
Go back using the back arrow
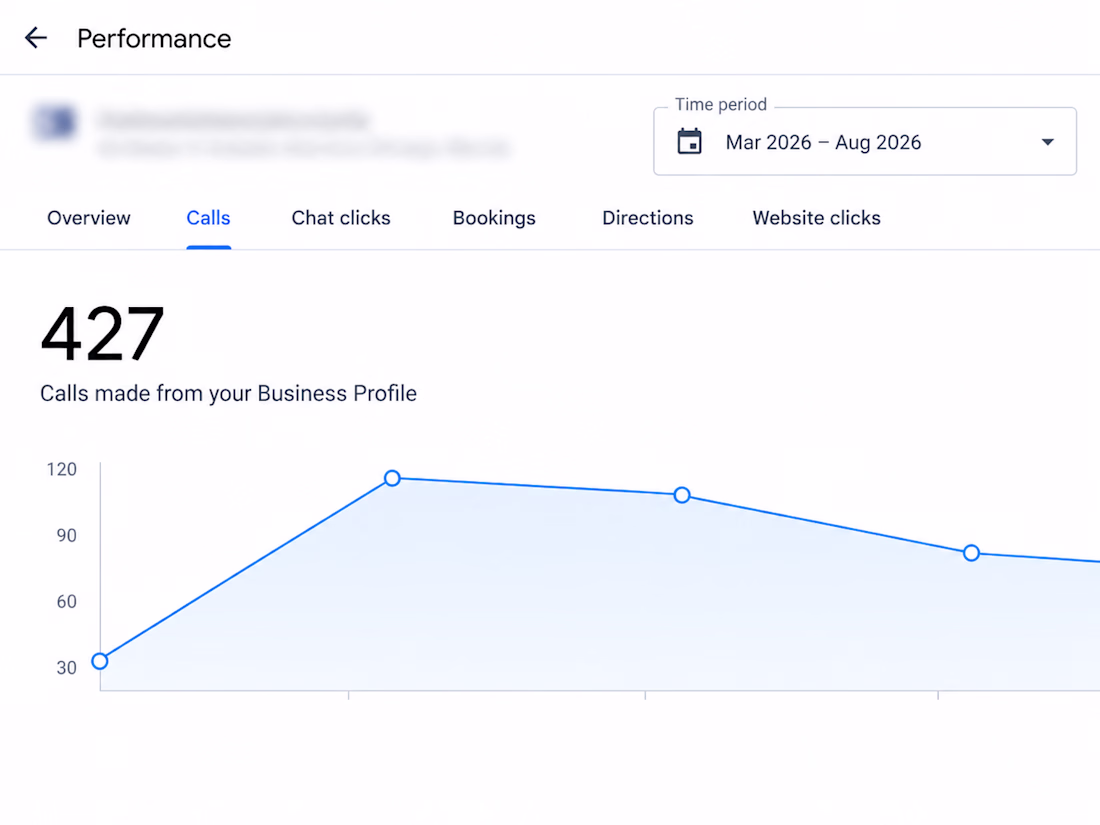point(36,38)
